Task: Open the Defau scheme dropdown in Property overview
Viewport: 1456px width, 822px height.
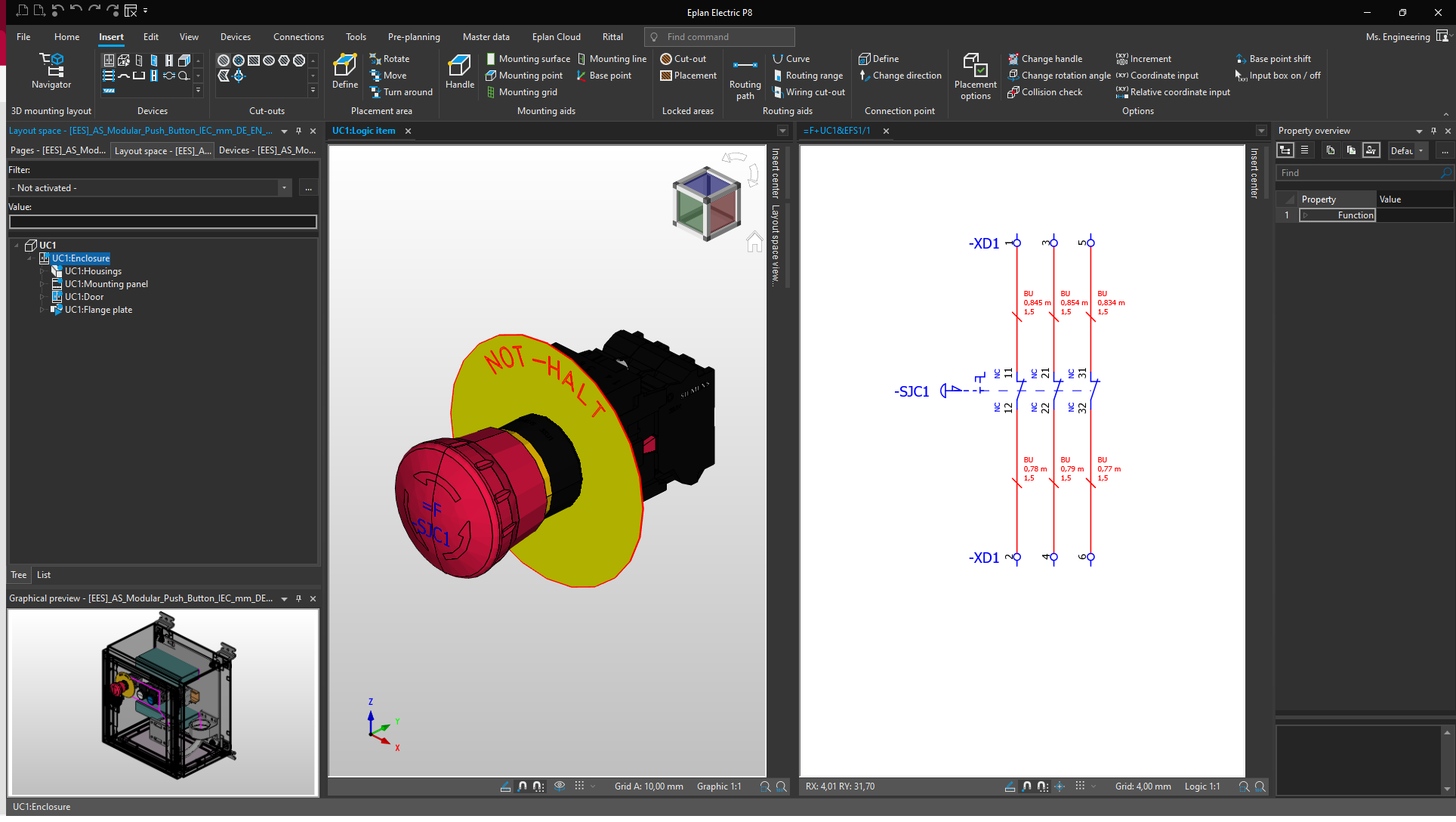Action: tap(1421, 150)
